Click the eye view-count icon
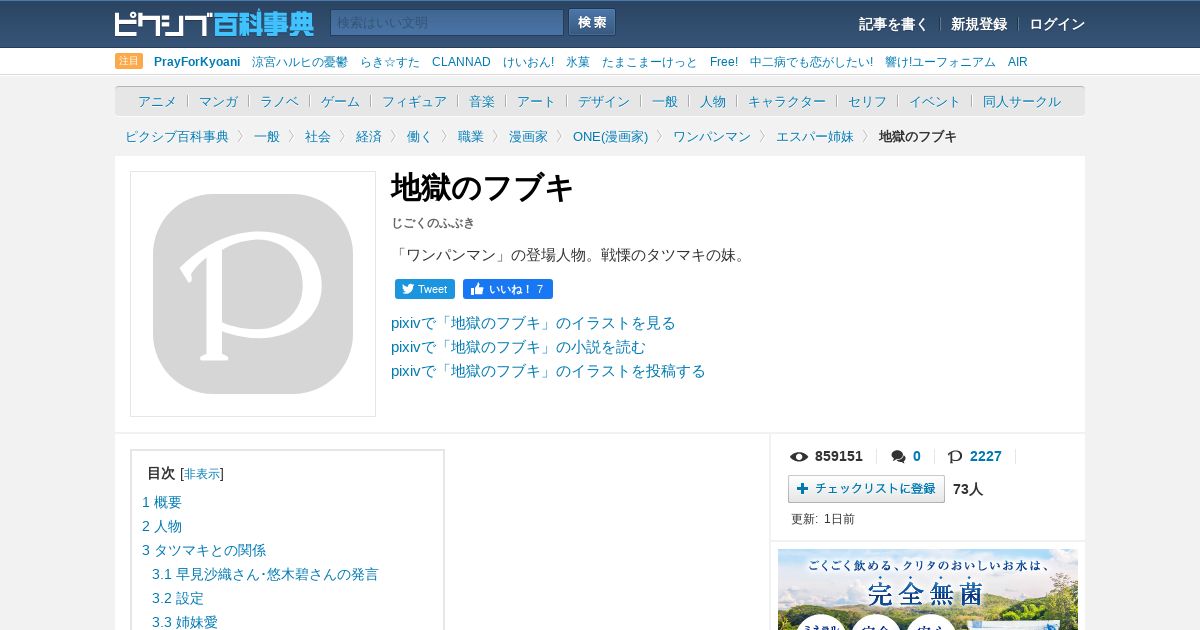Image resolution: width=1200 pixels, height=630 pixels. click(799, 457)
